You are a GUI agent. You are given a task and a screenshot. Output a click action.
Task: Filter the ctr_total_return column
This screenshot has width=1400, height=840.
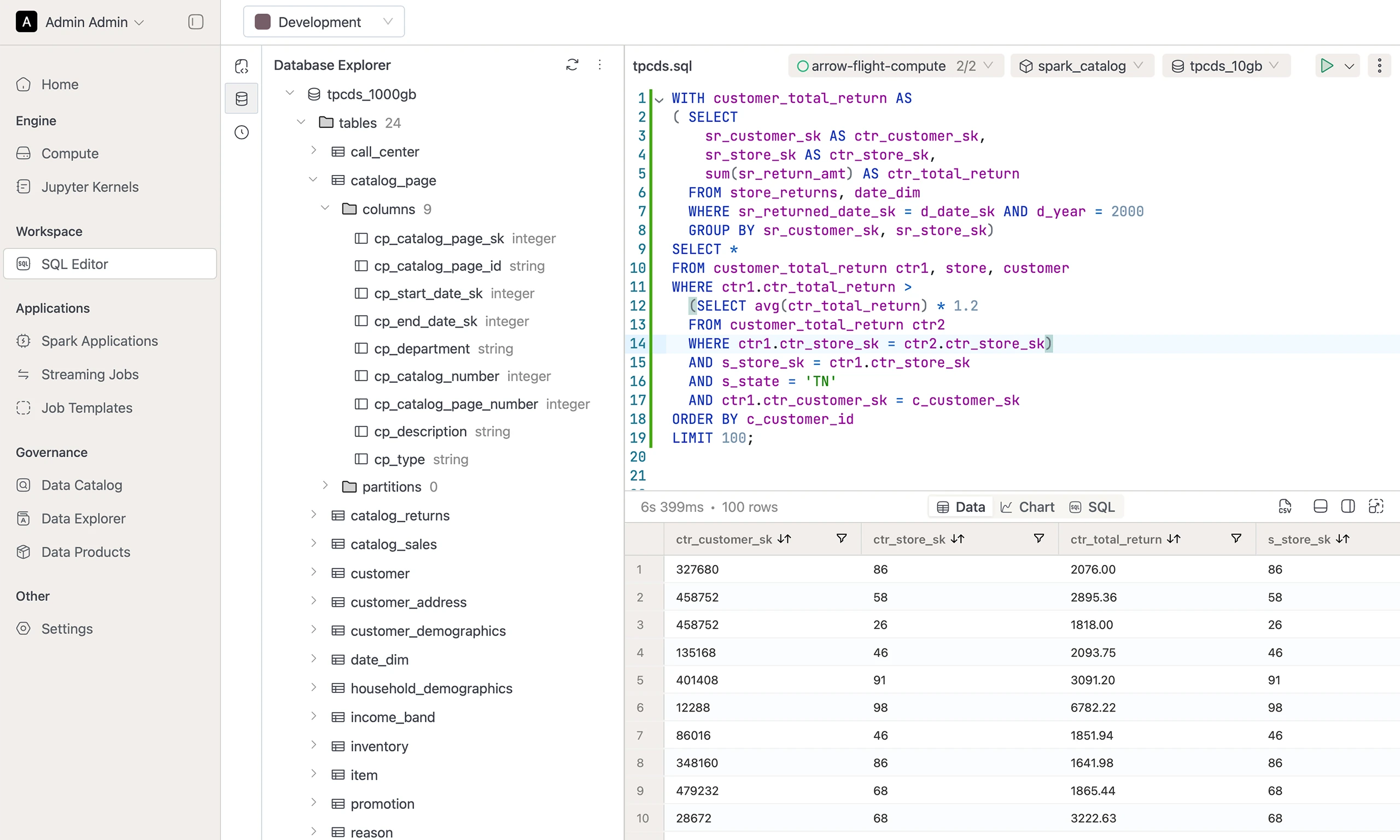pos(1236,538)
